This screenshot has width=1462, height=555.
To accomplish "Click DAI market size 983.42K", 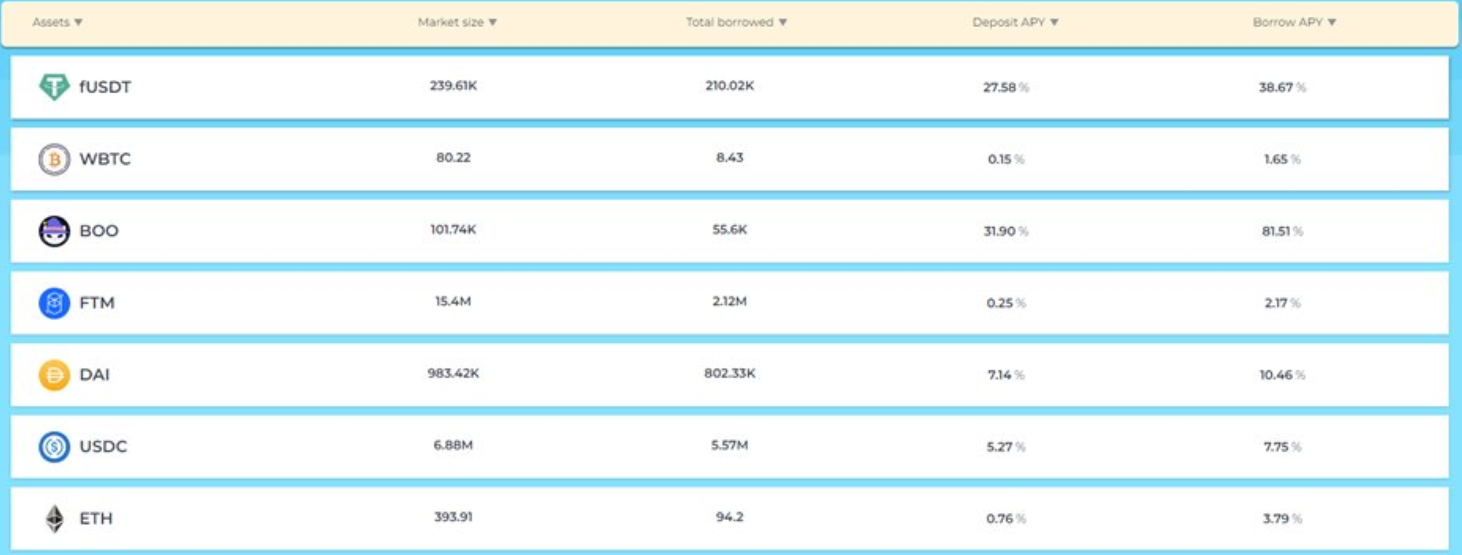I will (x=453, y=374).
